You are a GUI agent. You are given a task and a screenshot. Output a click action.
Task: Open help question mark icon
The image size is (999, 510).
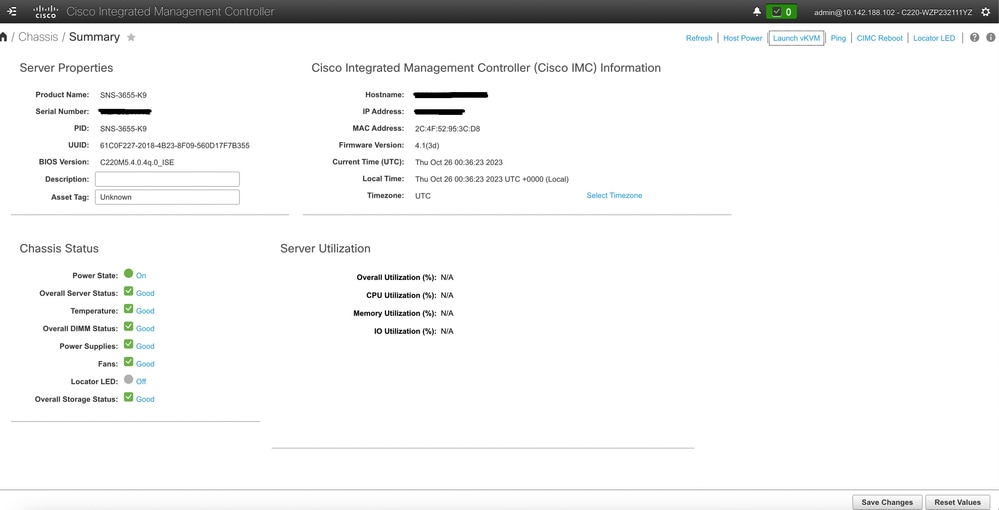pos(974,38)
